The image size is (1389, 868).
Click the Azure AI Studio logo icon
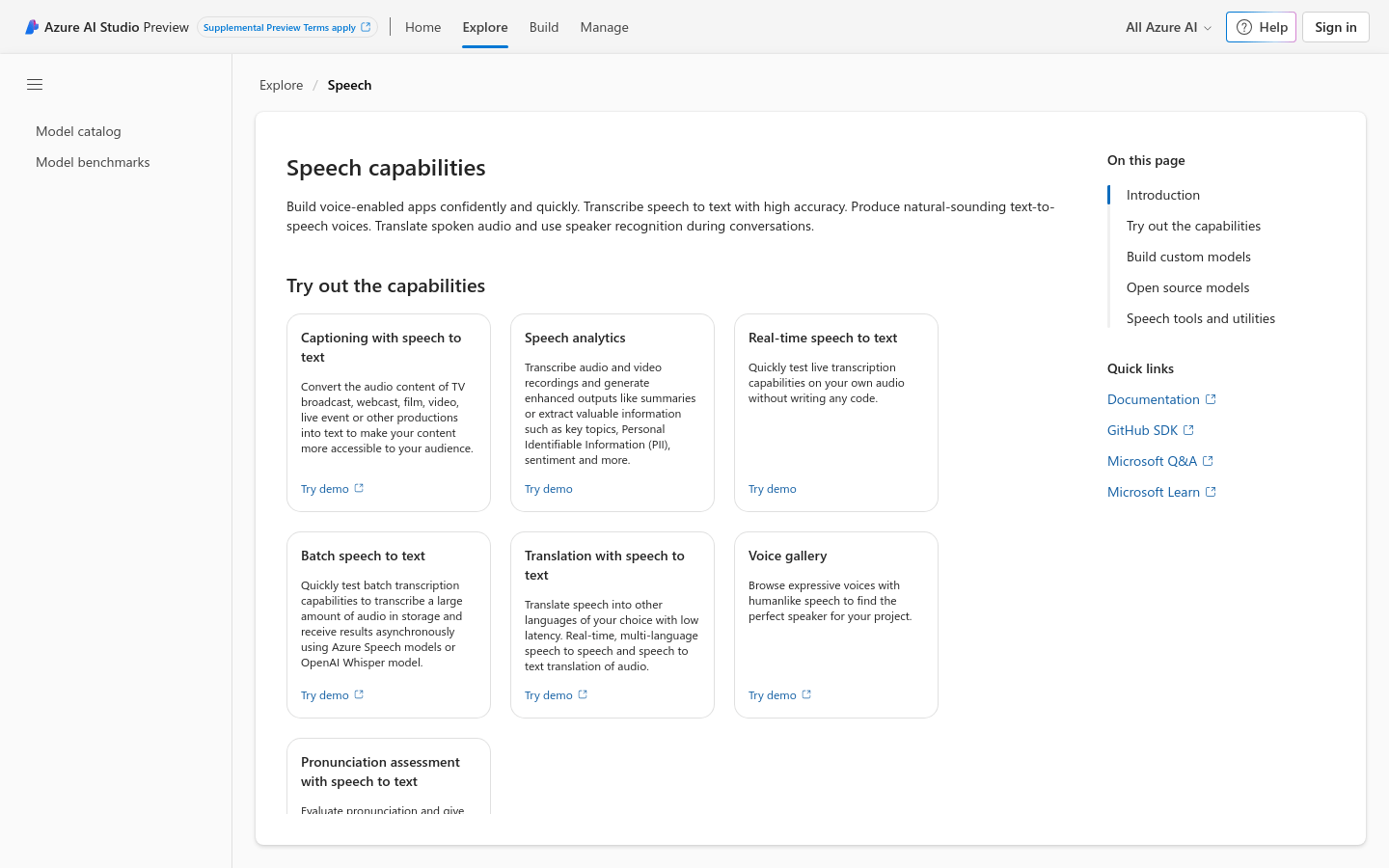pos(32,27)
